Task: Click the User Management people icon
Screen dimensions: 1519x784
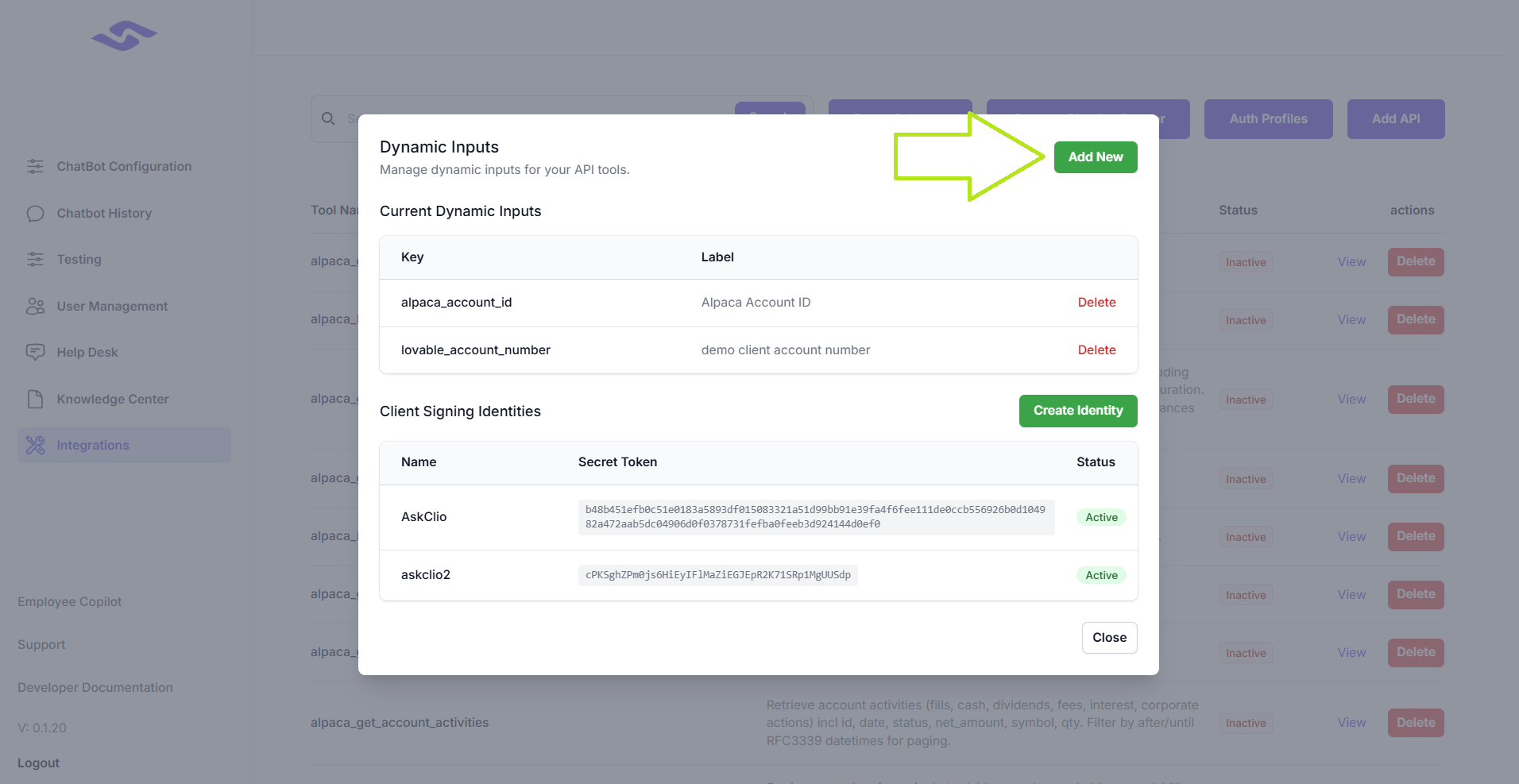Action: (35, 306)
